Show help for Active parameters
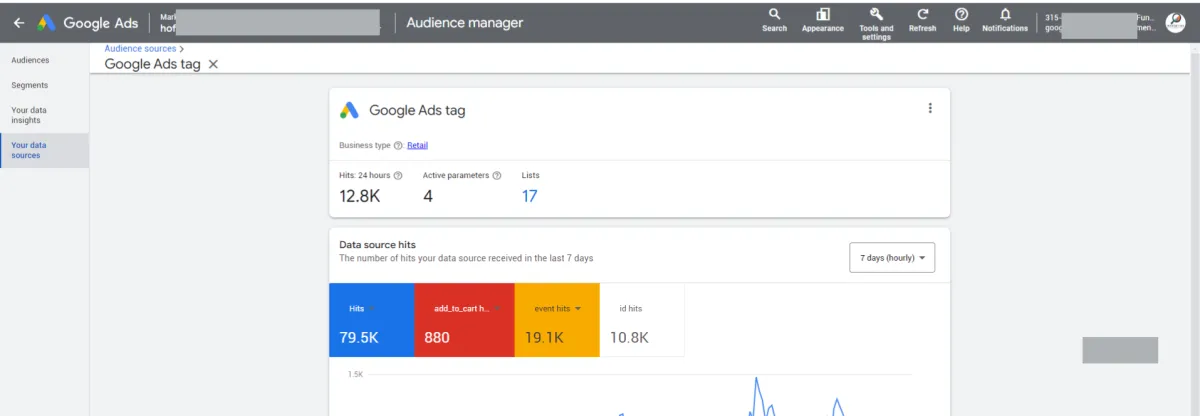Screen dimensions: 1200x416 (x=497, y=175)
